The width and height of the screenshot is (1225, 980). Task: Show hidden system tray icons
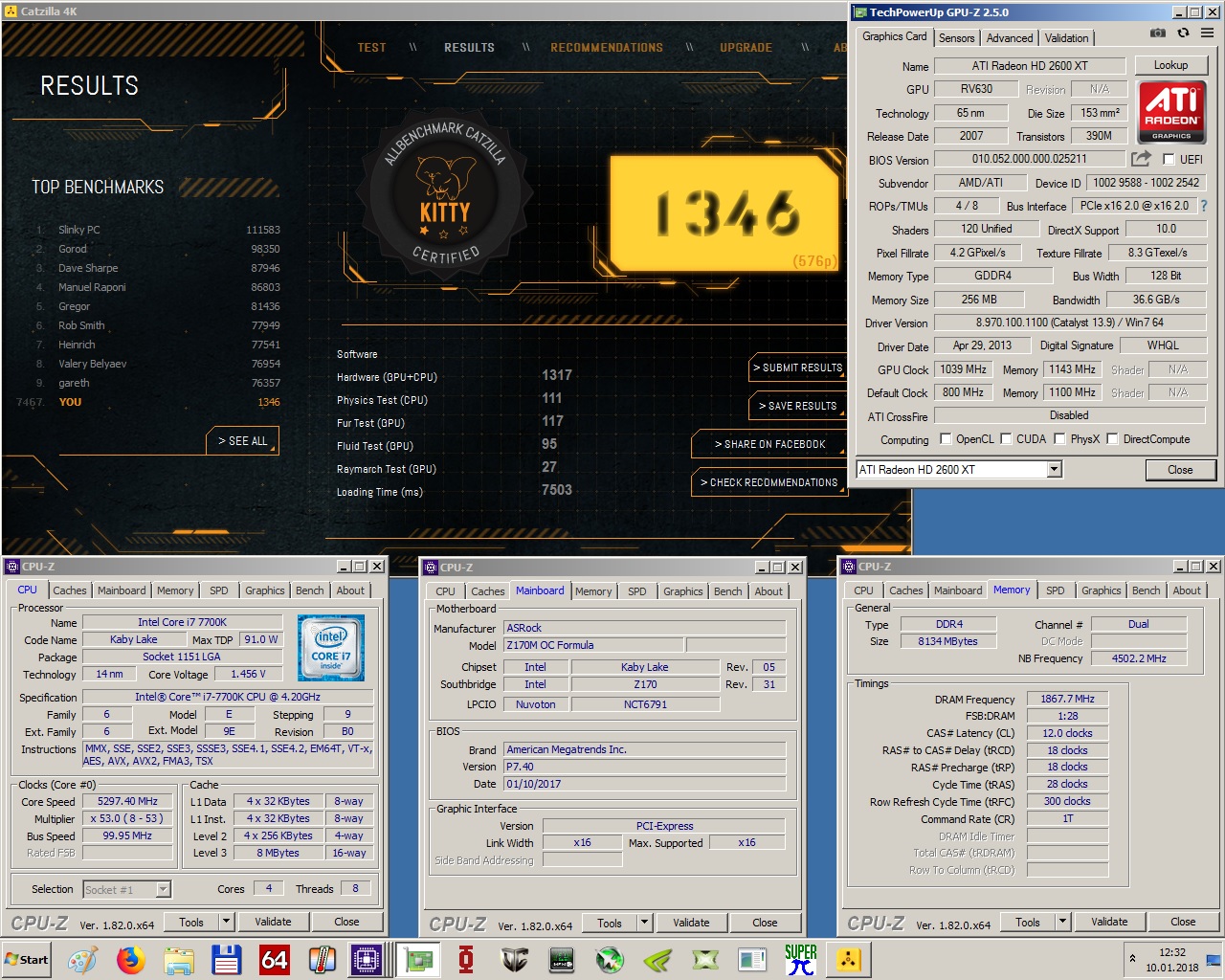click(1132, 958)
